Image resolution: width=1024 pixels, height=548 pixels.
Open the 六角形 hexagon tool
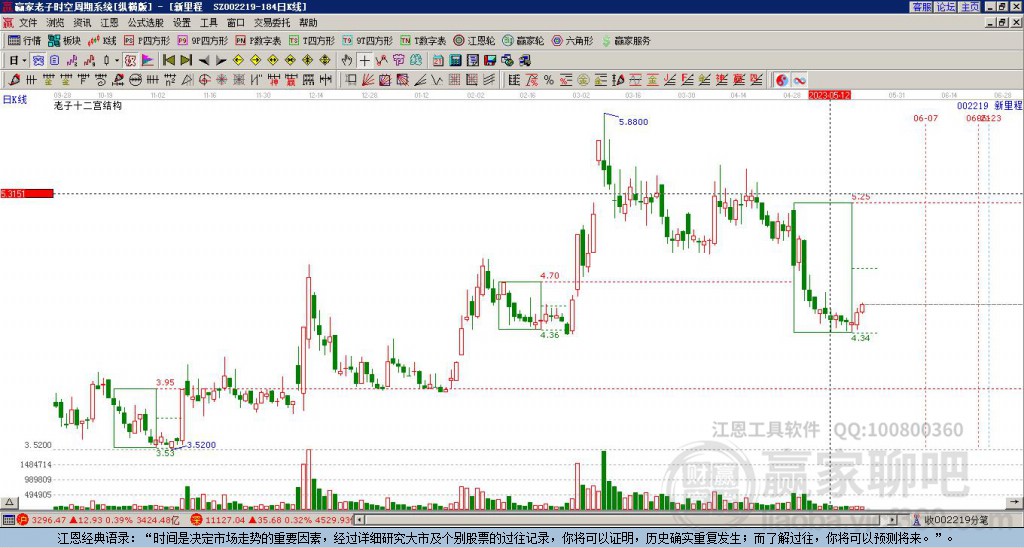(572, 40)
